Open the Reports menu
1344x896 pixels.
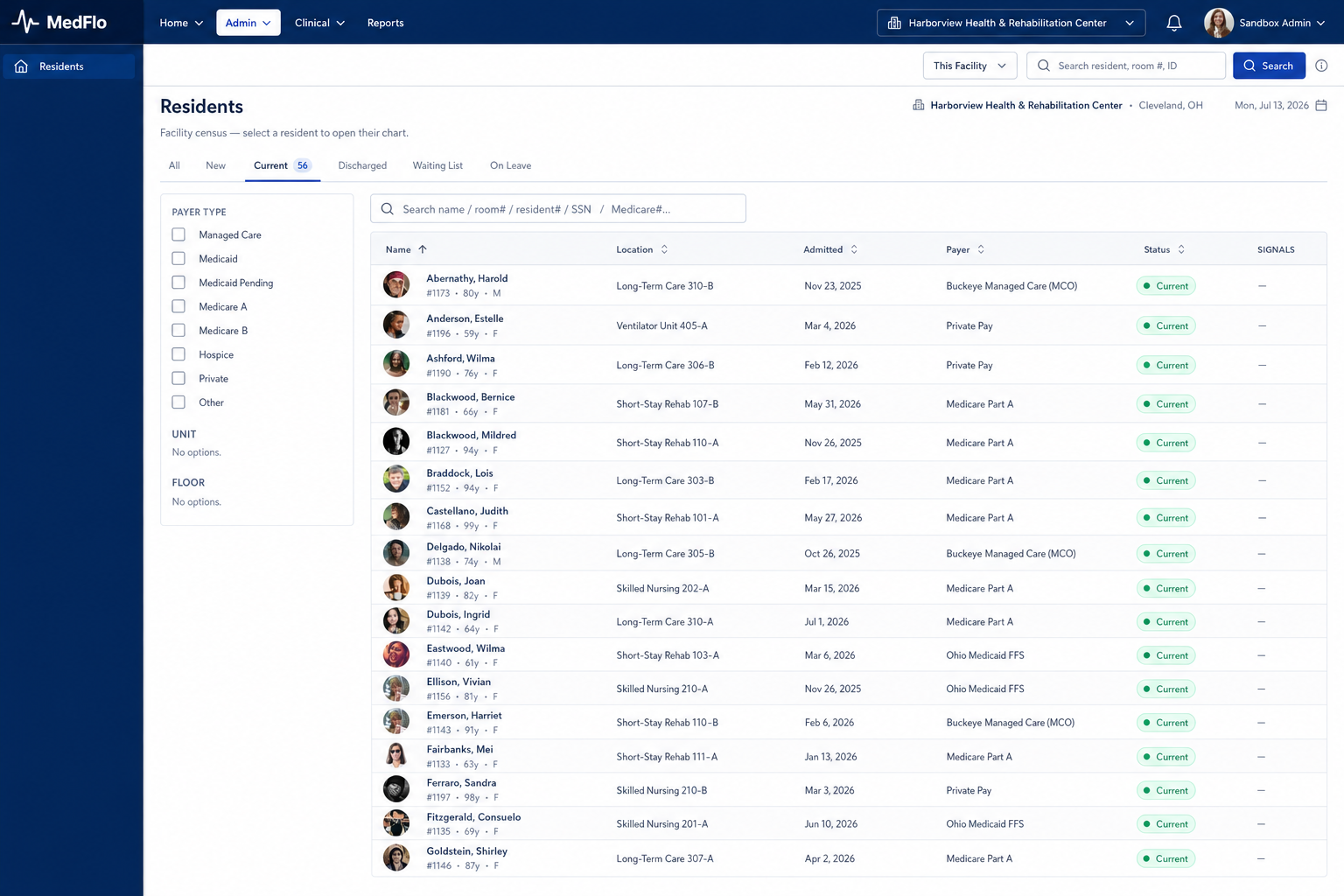click(x=386, y=23)
